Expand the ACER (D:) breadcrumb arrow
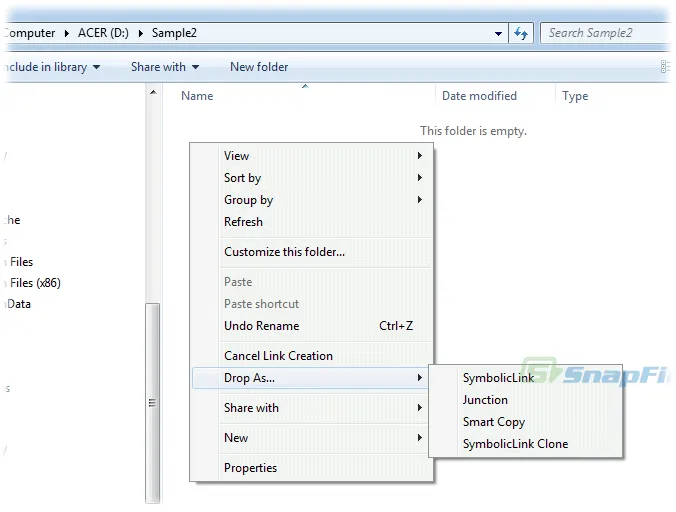 (x=140, y=33)
